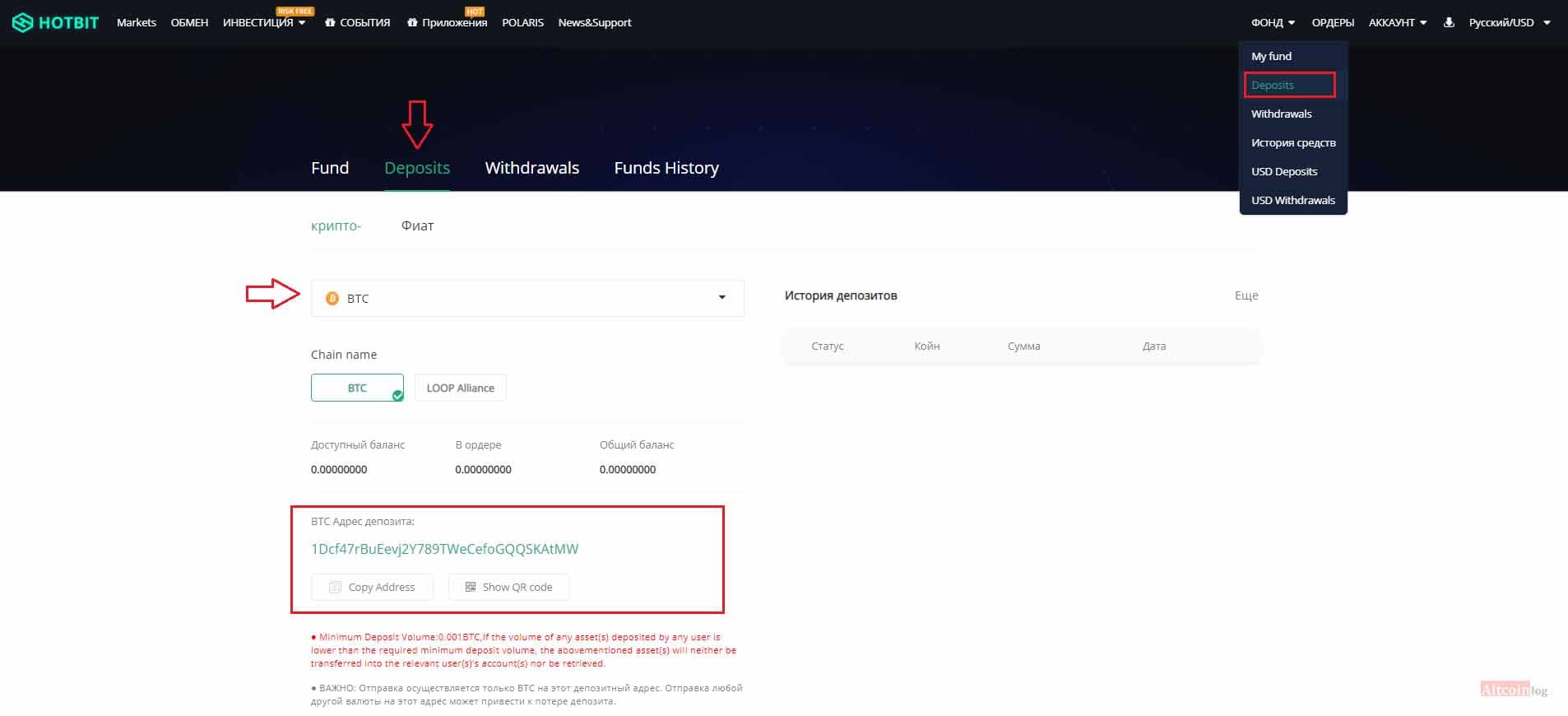Image resolution: width=1568 pixels, height=716 pixels.
Task: Choose Withdrawals in the ФОНД dropdown
Action: (1282, 114)
